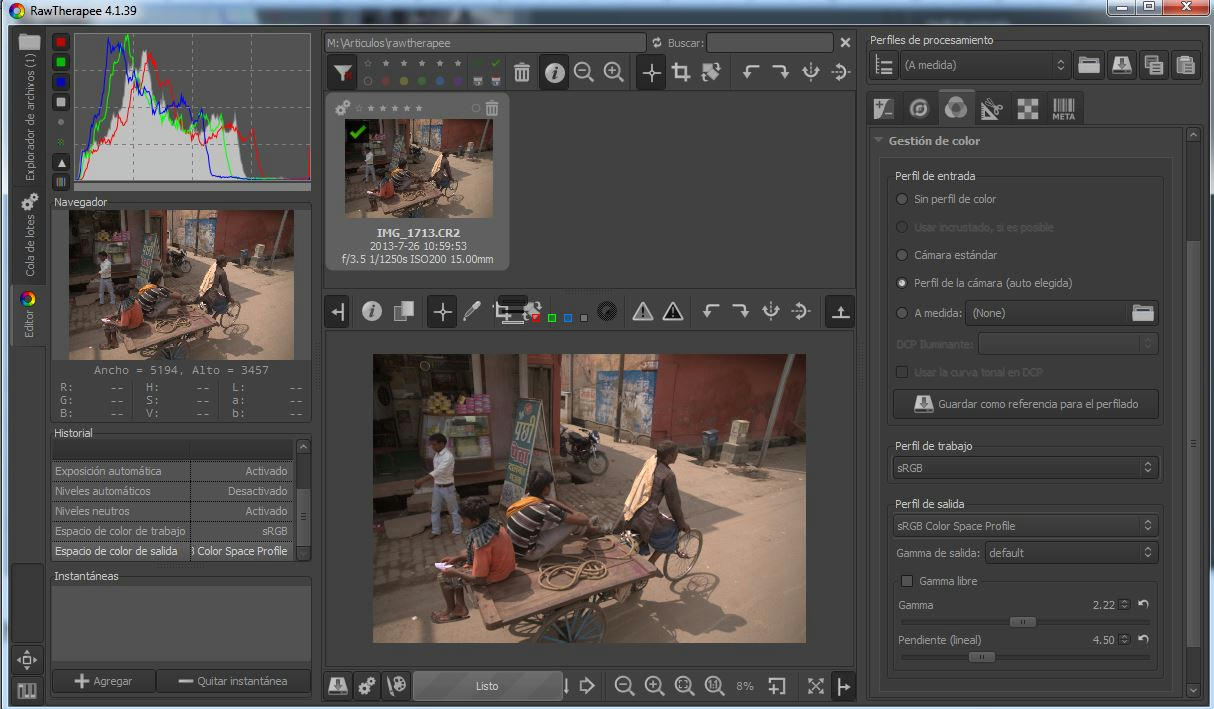Zoom to fit the image in the editor

coord(684,686)
